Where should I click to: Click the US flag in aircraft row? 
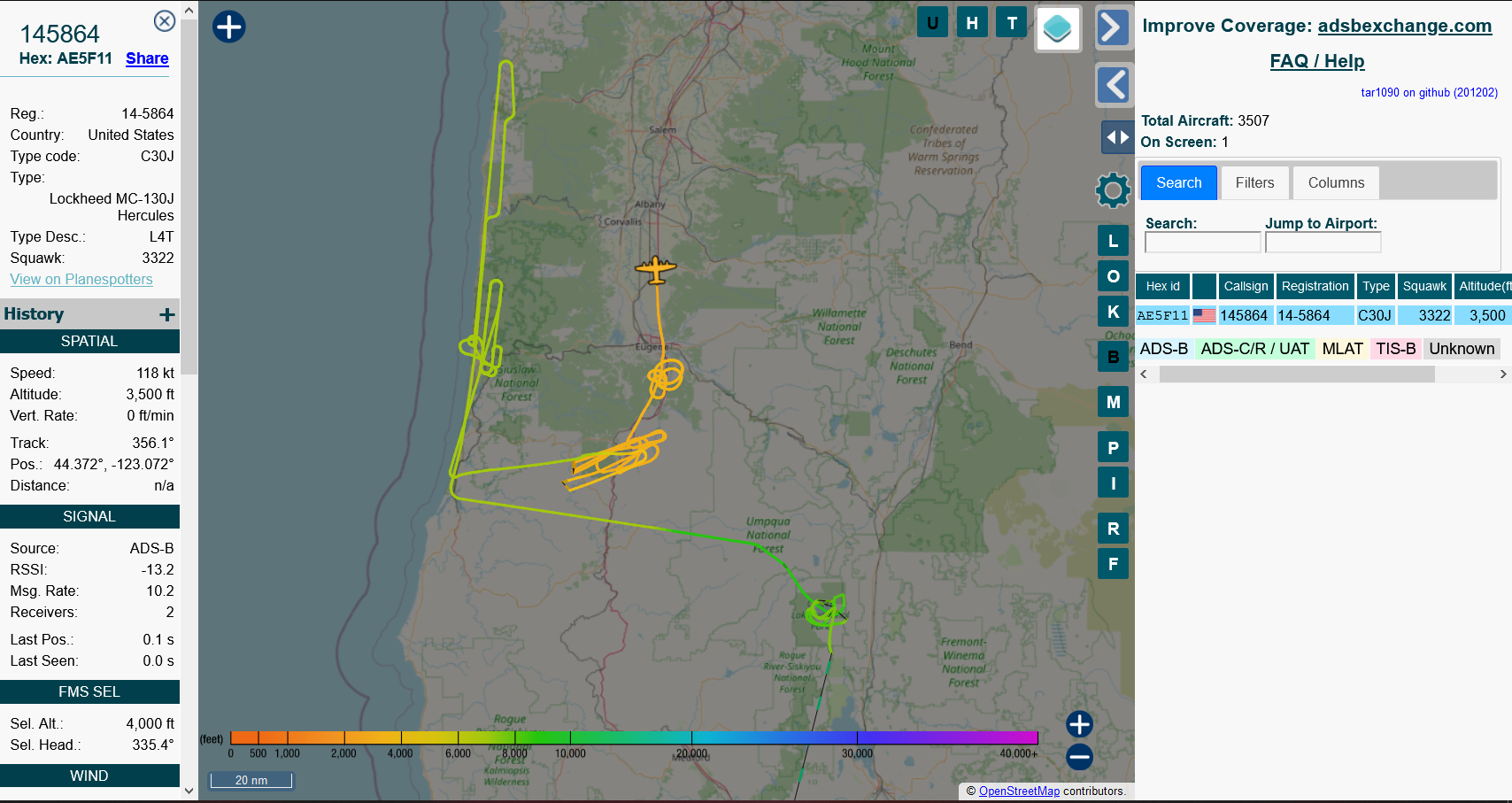pyautogui.click(x=1204, y=315)
